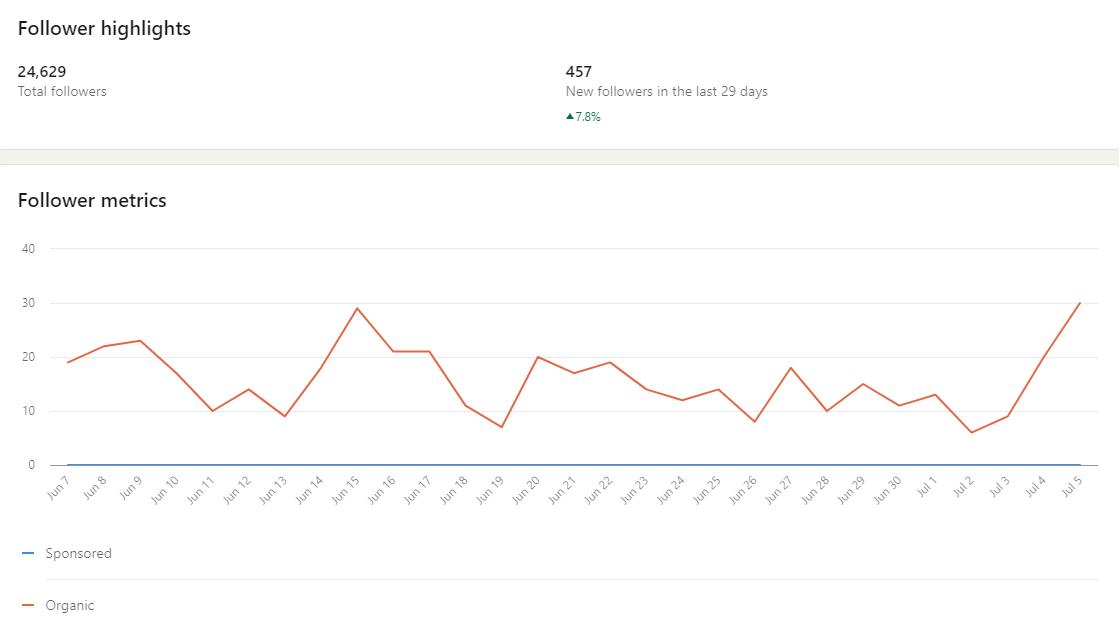
Task: Click the orange Organic legend marker
Action: [28, 605]
